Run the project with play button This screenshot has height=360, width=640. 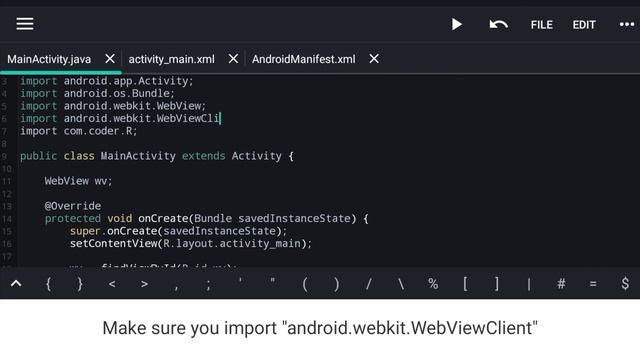pyautogui.click(x=457, y=24)
